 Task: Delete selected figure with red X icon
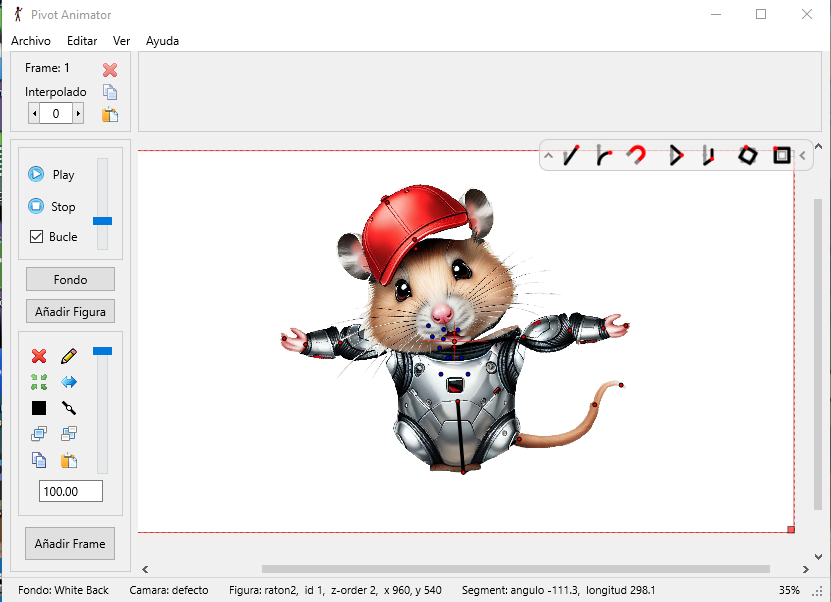coord(39,356)
